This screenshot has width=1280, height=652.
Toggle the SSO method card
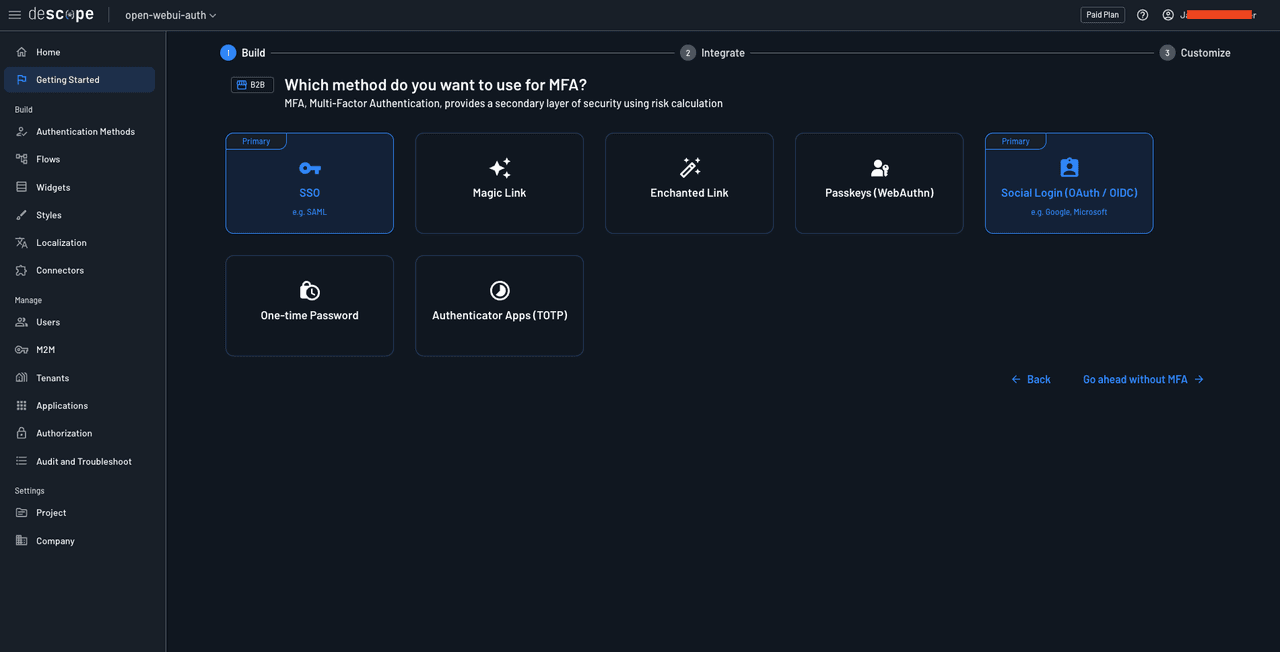click(309, 183)
